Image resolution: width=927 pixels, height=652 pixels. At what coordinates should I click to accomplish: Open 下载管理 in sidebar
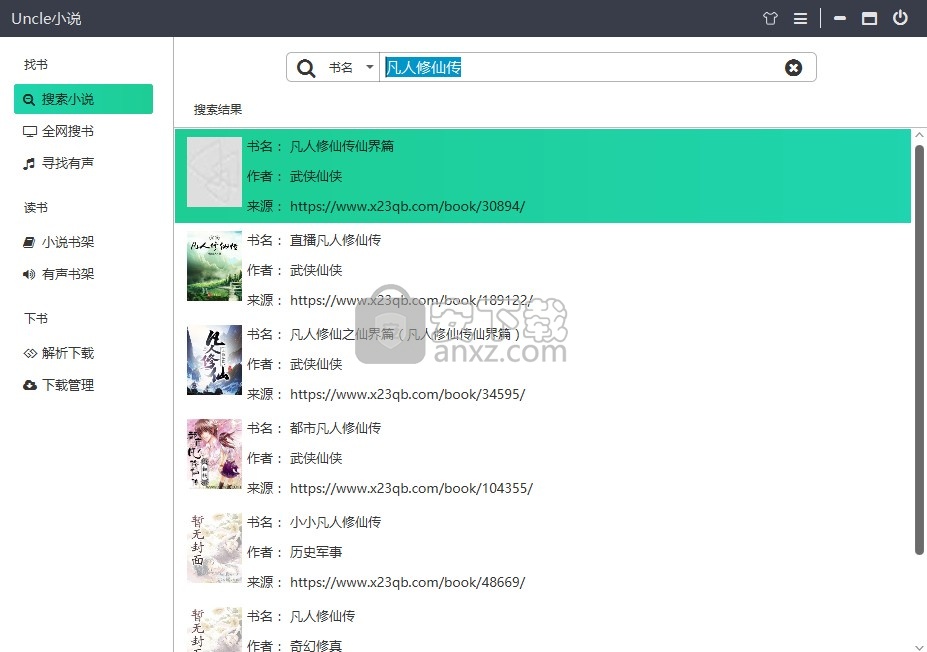[x=83, y=385]
